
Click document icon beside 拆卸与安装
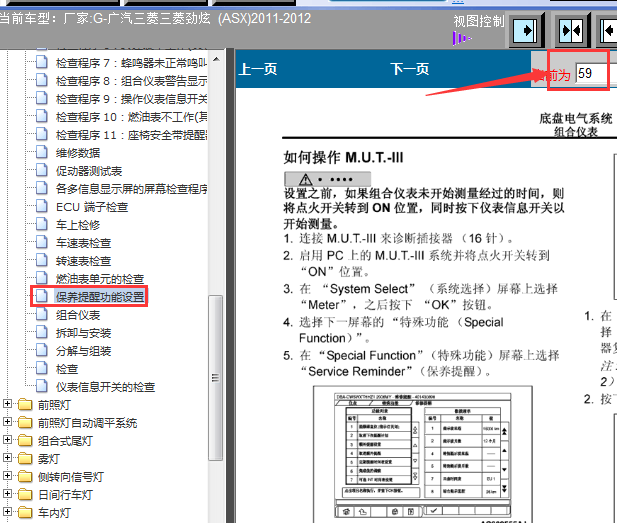(42, 333)
